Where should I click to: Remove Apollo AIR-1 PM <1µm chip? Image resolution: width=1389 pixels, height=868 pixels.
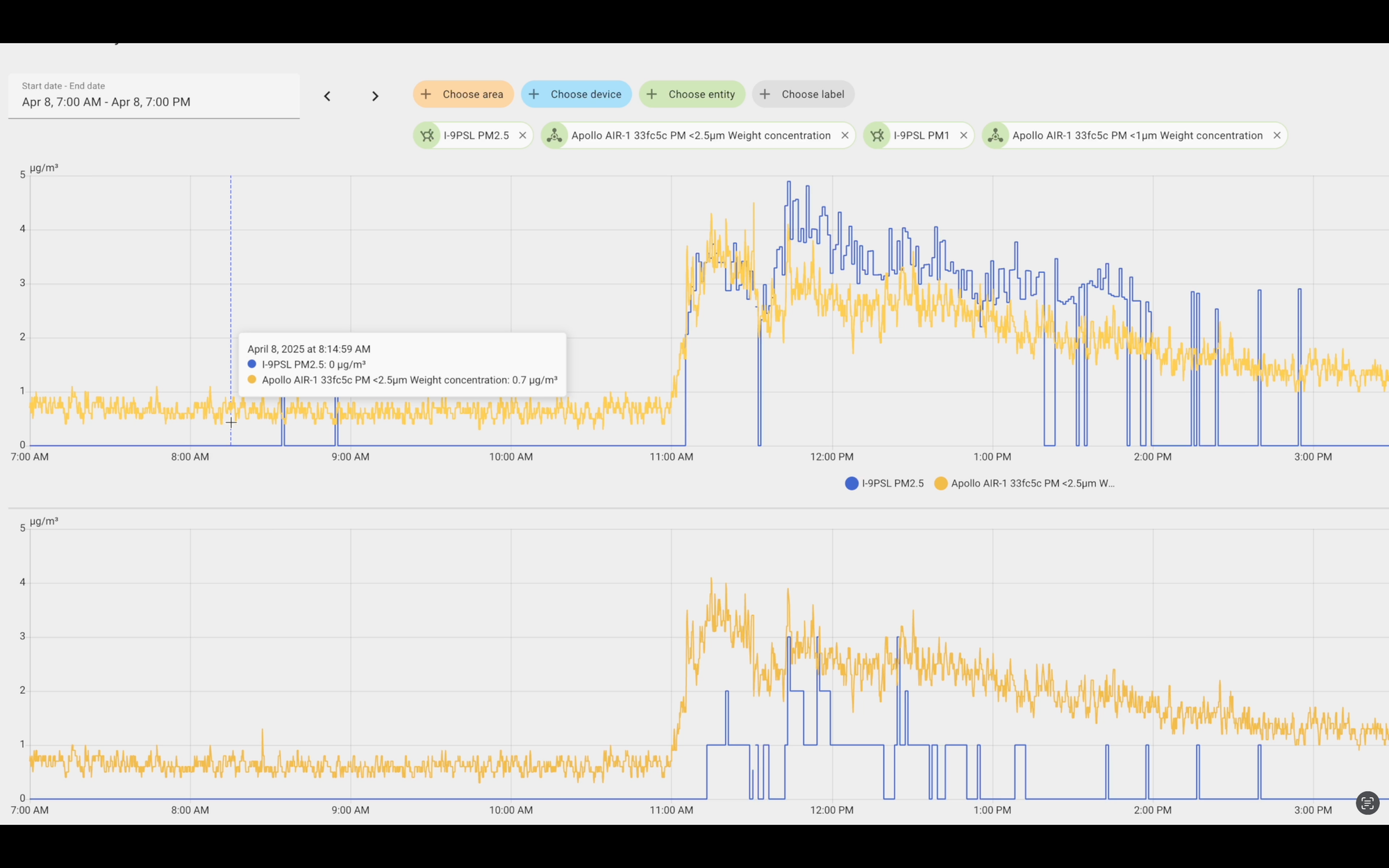coord(1276,135)
